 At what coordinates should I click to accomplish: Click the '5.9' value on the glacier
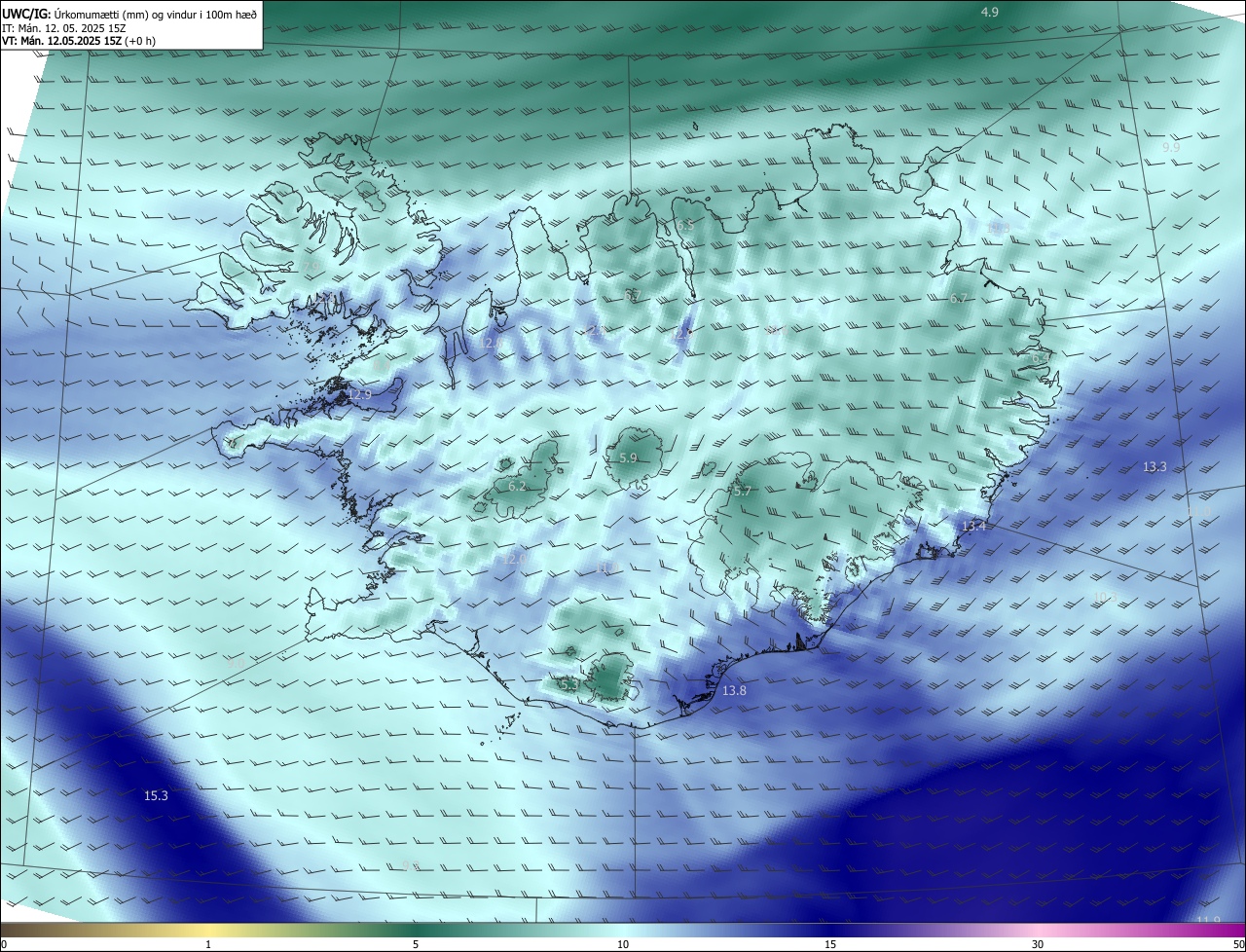click(628, 458)
